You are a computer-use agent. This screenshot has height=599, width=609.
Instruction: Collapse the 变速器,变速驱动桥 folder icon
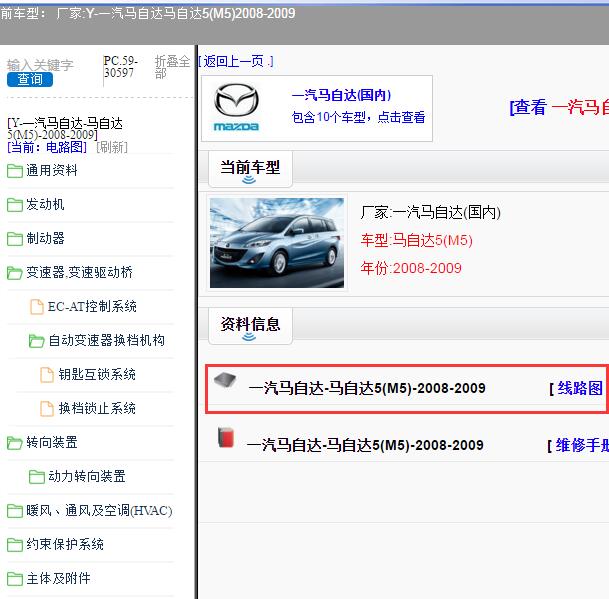pos(15,273)
